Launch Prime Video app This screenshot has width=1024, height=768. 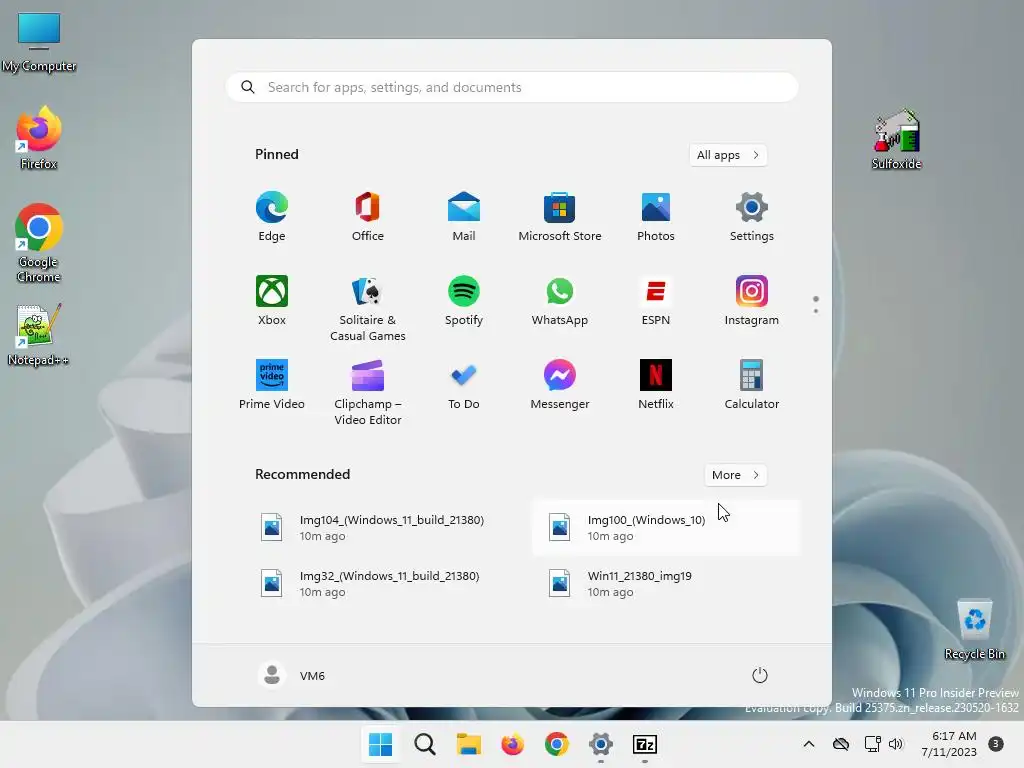pos(272,385)
